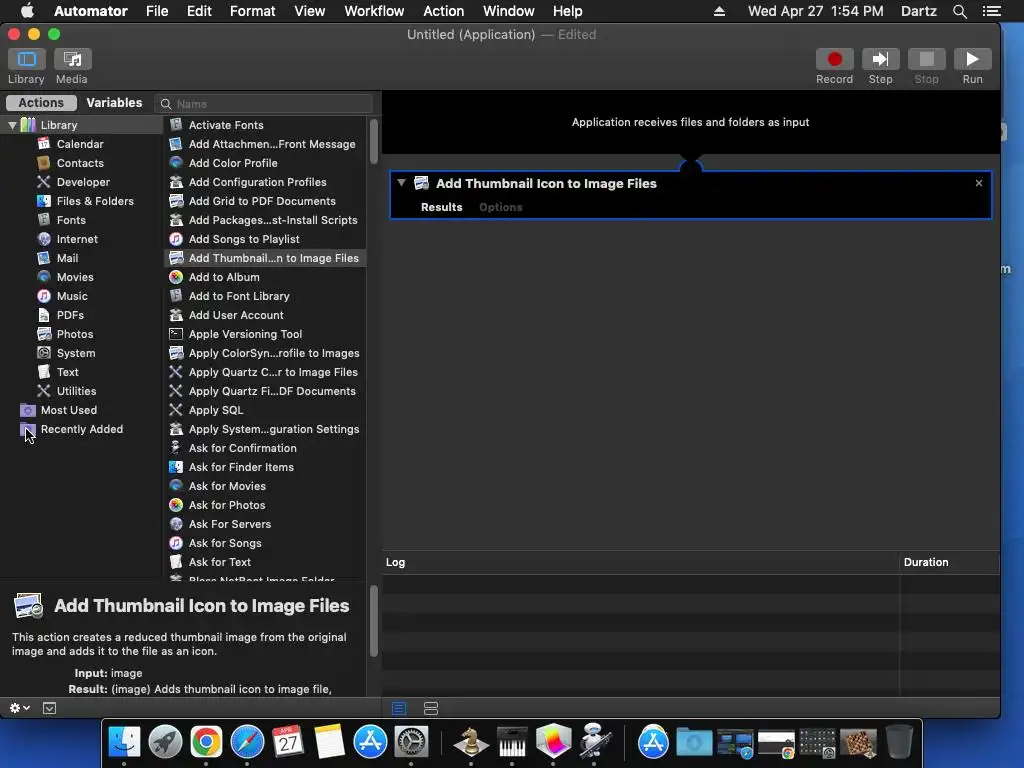Select the Calendar category
This screenshot has height=768, width=1024.
(x=80, y=144)
